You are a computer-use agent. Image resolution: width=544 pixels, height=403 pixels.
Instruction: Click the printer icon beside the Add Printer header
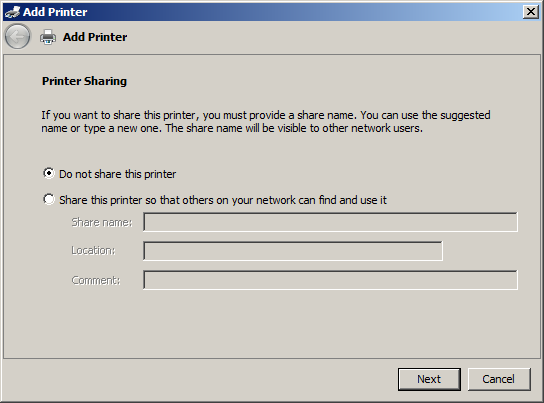tap(48, 37)
